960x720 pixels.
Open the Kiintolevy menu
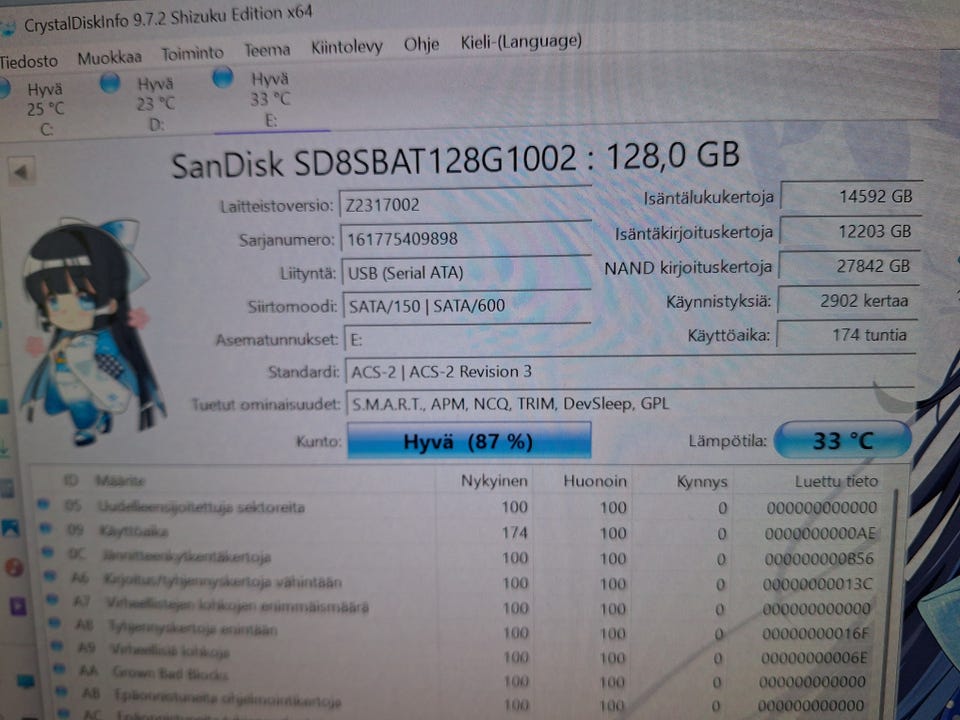(x=347, y=47)
